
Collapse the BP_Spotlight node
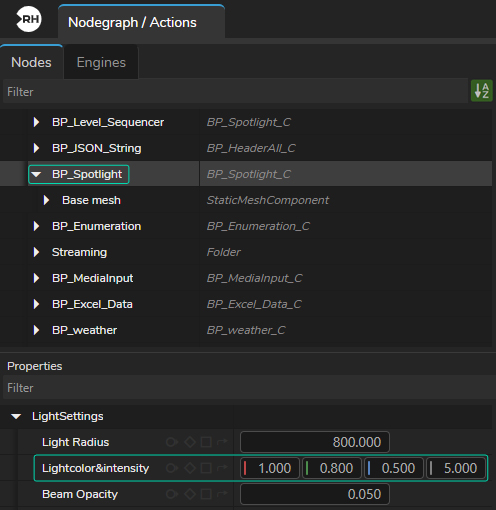(36, 174)
